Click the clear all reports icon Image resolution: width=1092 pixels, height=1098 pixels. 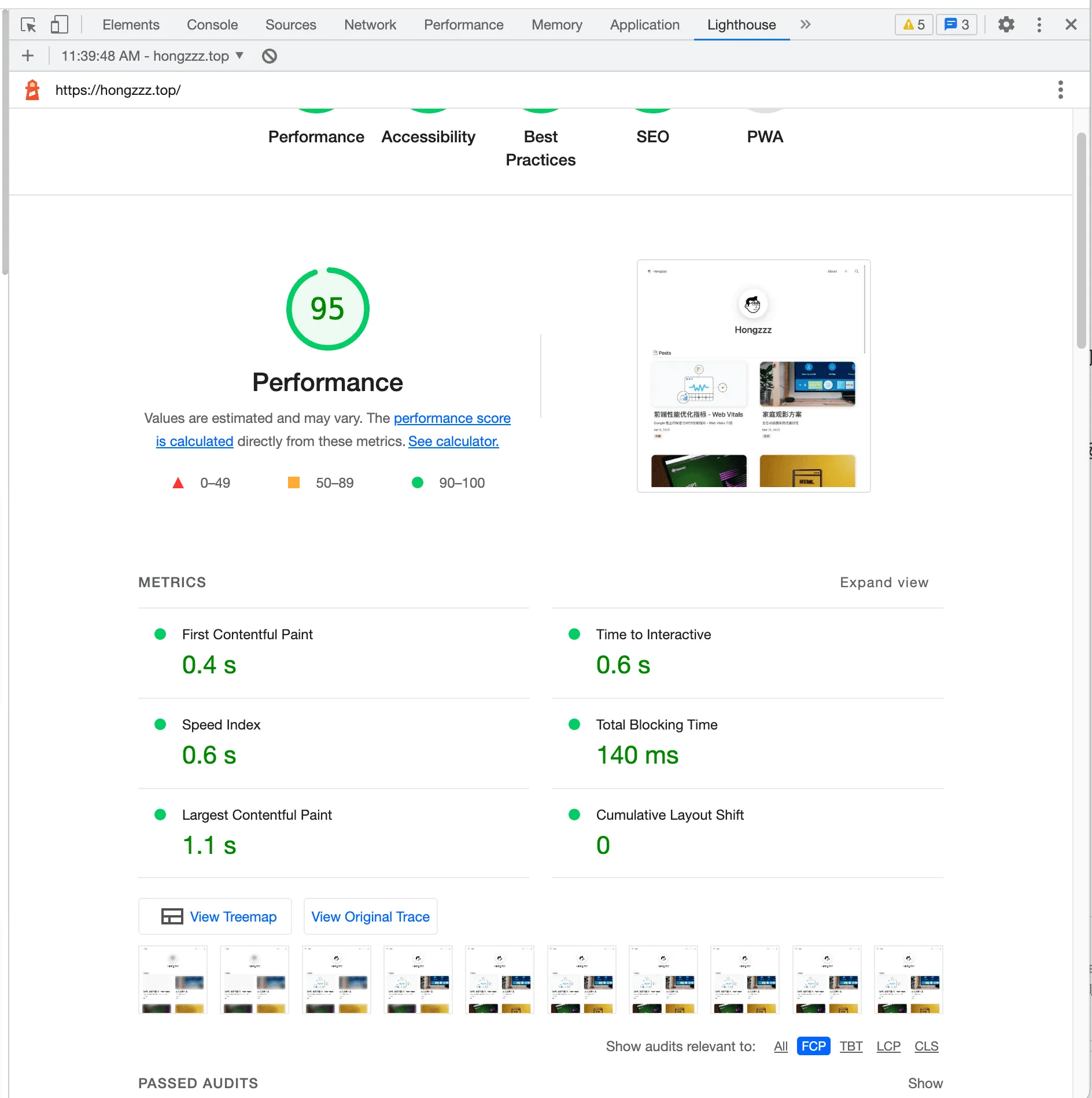pyautogui.click(x=269, y=56)
